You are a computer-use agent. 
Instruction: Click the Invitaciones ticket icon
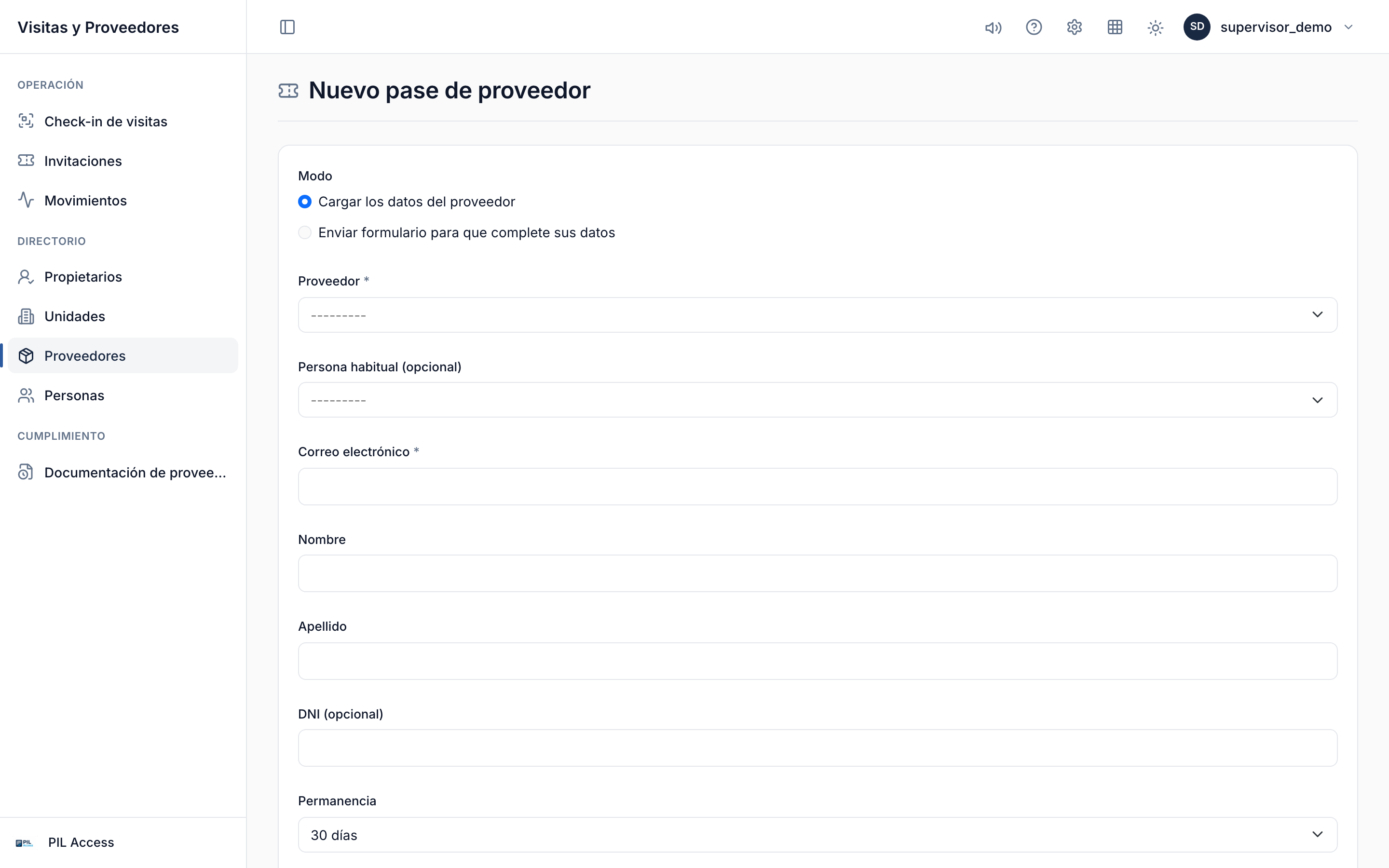click(26, 160)
